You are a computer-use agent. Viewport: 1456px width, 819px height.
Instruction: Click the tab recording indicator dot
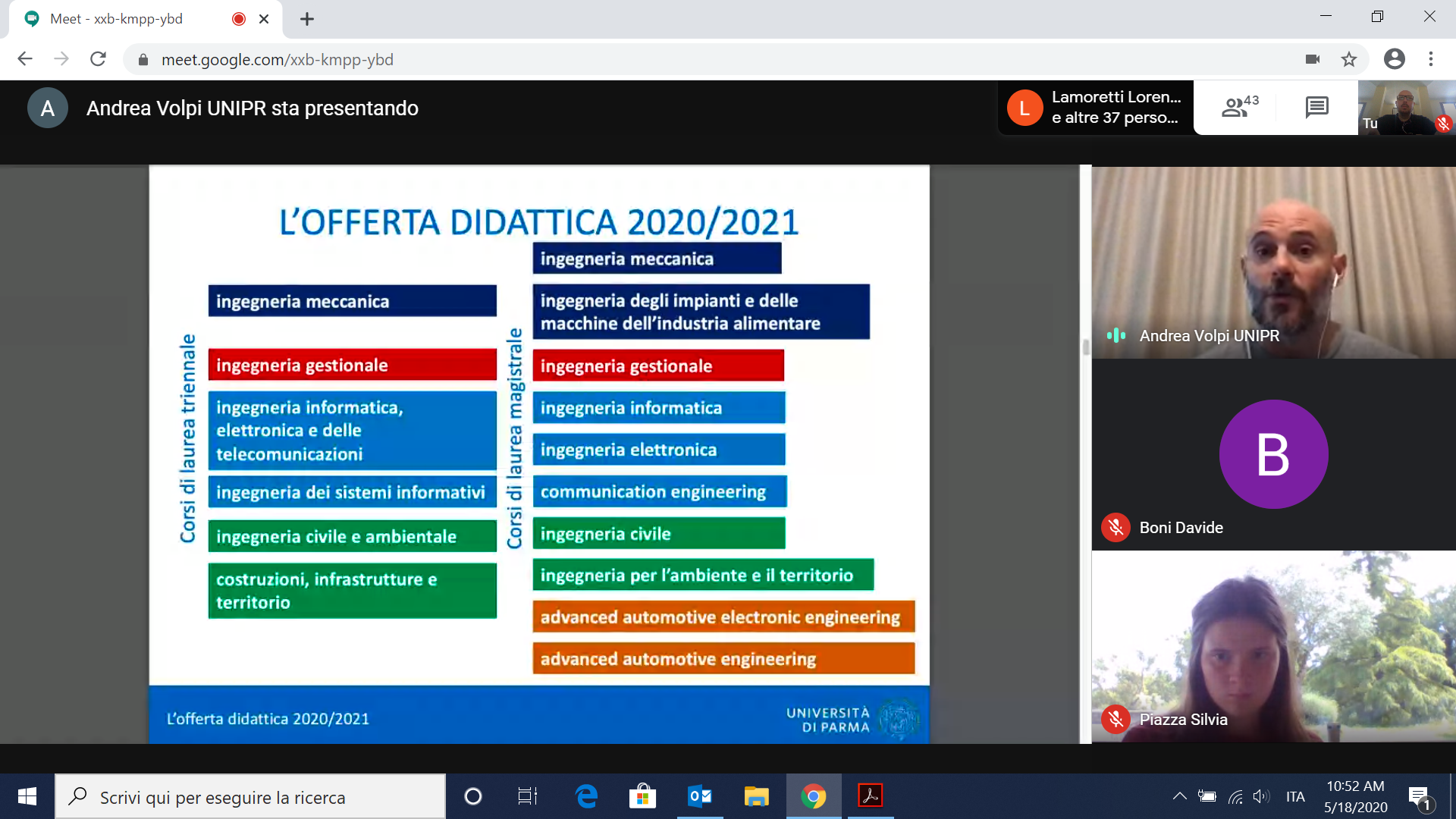(239, 19)
